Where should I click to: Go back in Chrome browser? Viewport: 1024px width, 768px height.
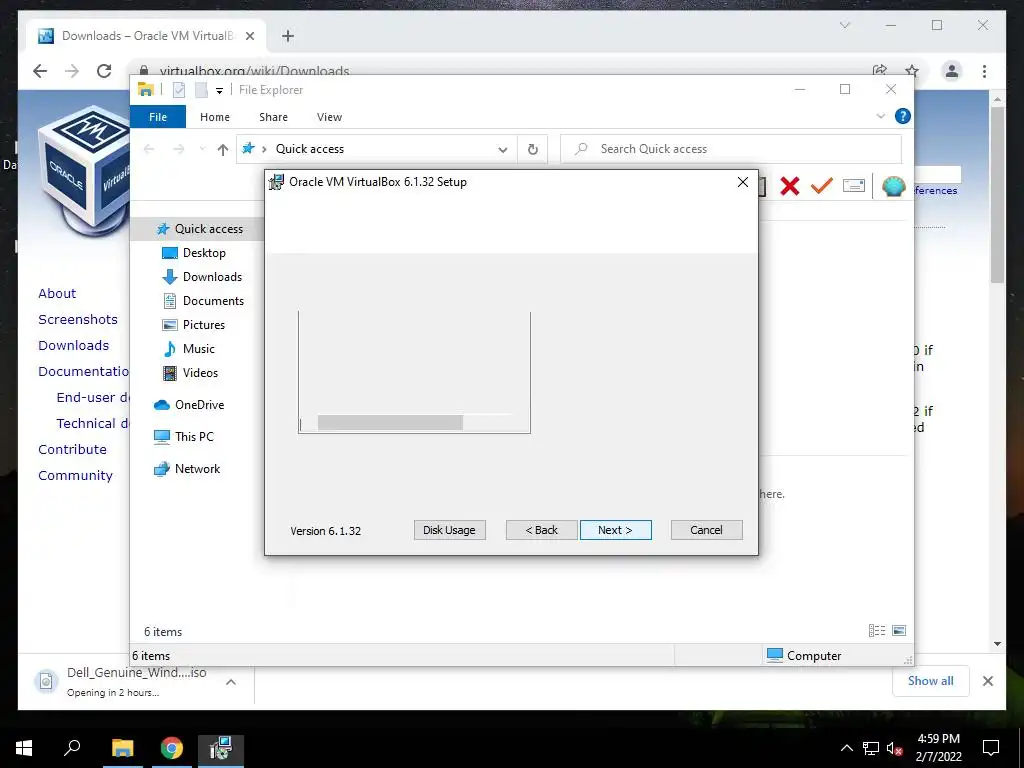coord(40,71)
